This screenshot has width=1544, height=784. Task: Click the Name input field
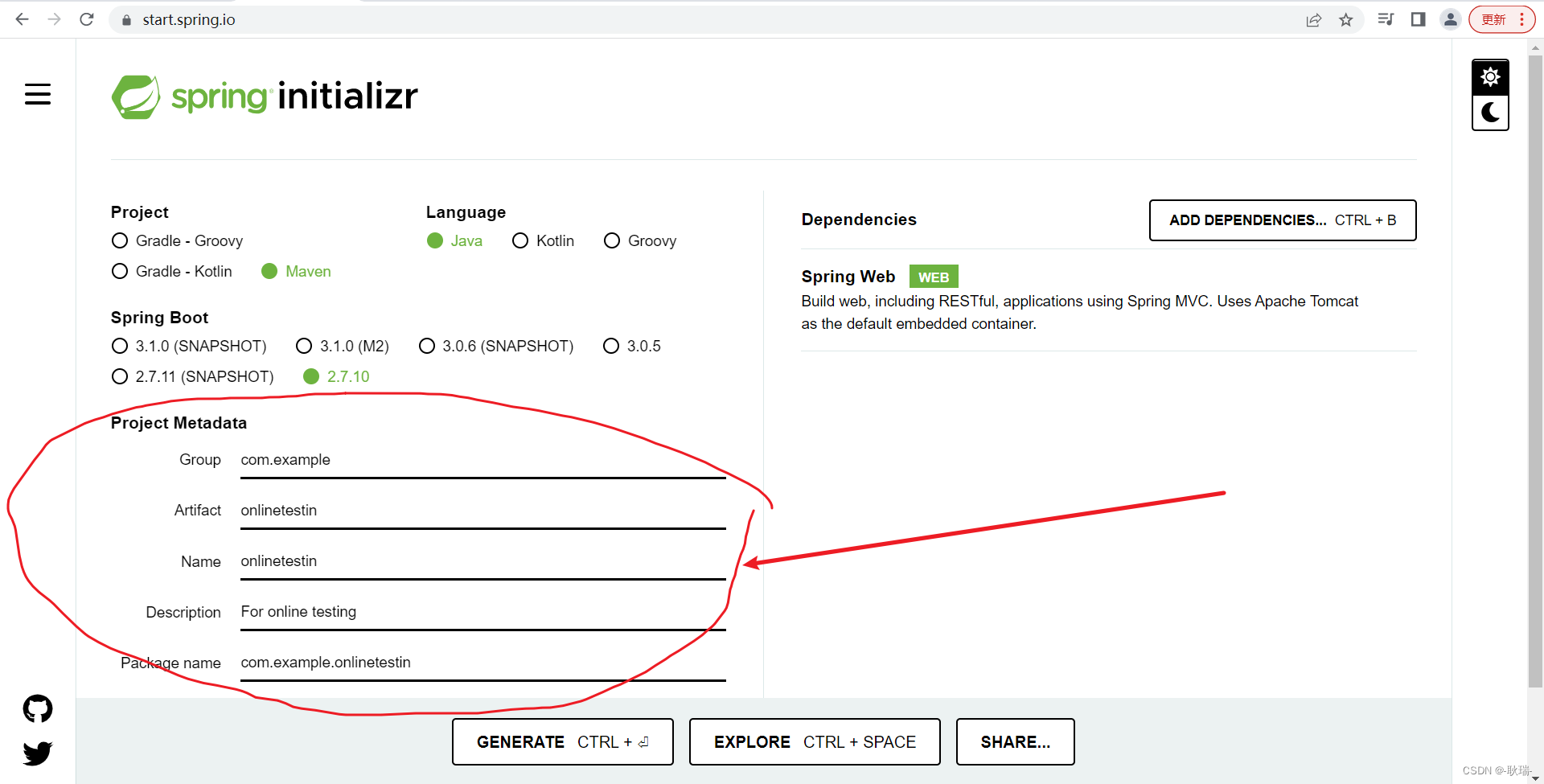point(482,561)
